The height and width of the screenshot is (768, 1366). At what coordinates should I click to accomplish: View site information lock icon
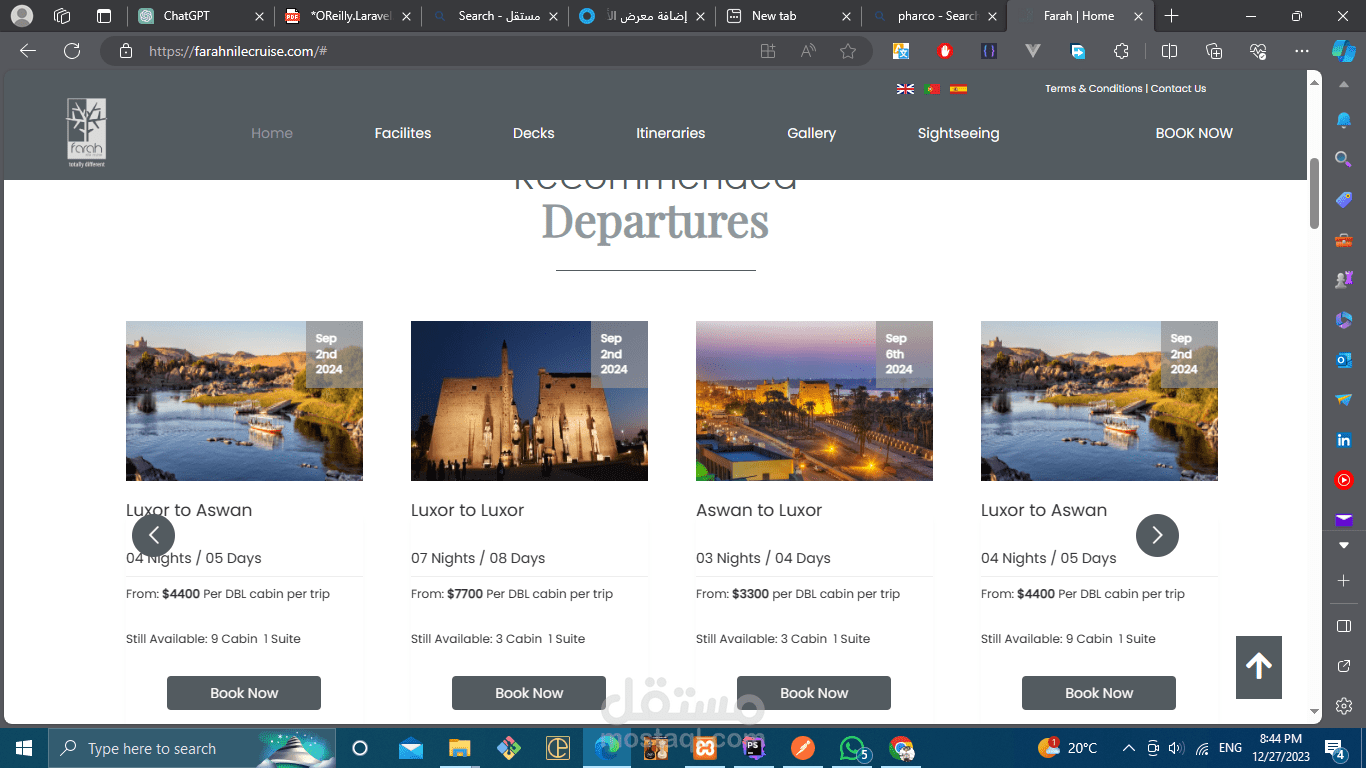[125, 51]
